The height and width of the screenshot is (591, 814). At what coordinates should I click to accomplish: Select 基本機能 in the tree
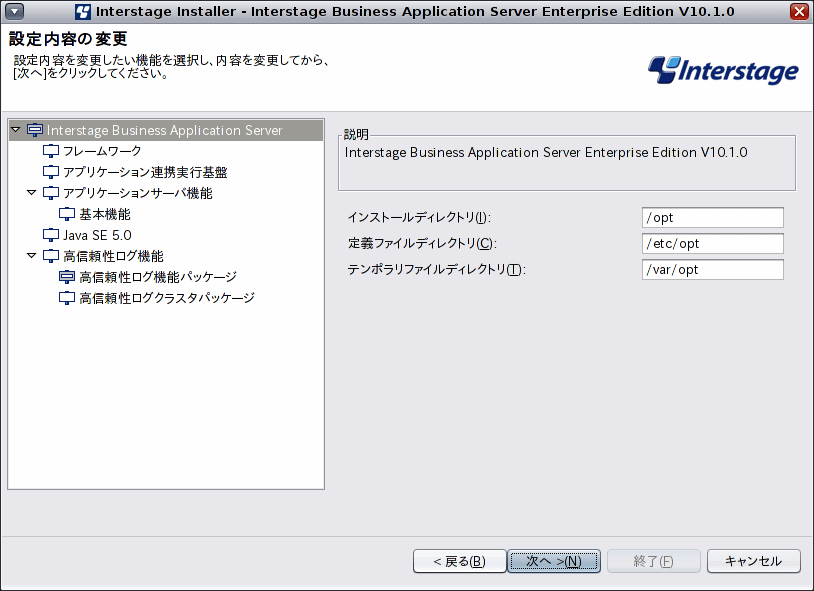[105, 214]
